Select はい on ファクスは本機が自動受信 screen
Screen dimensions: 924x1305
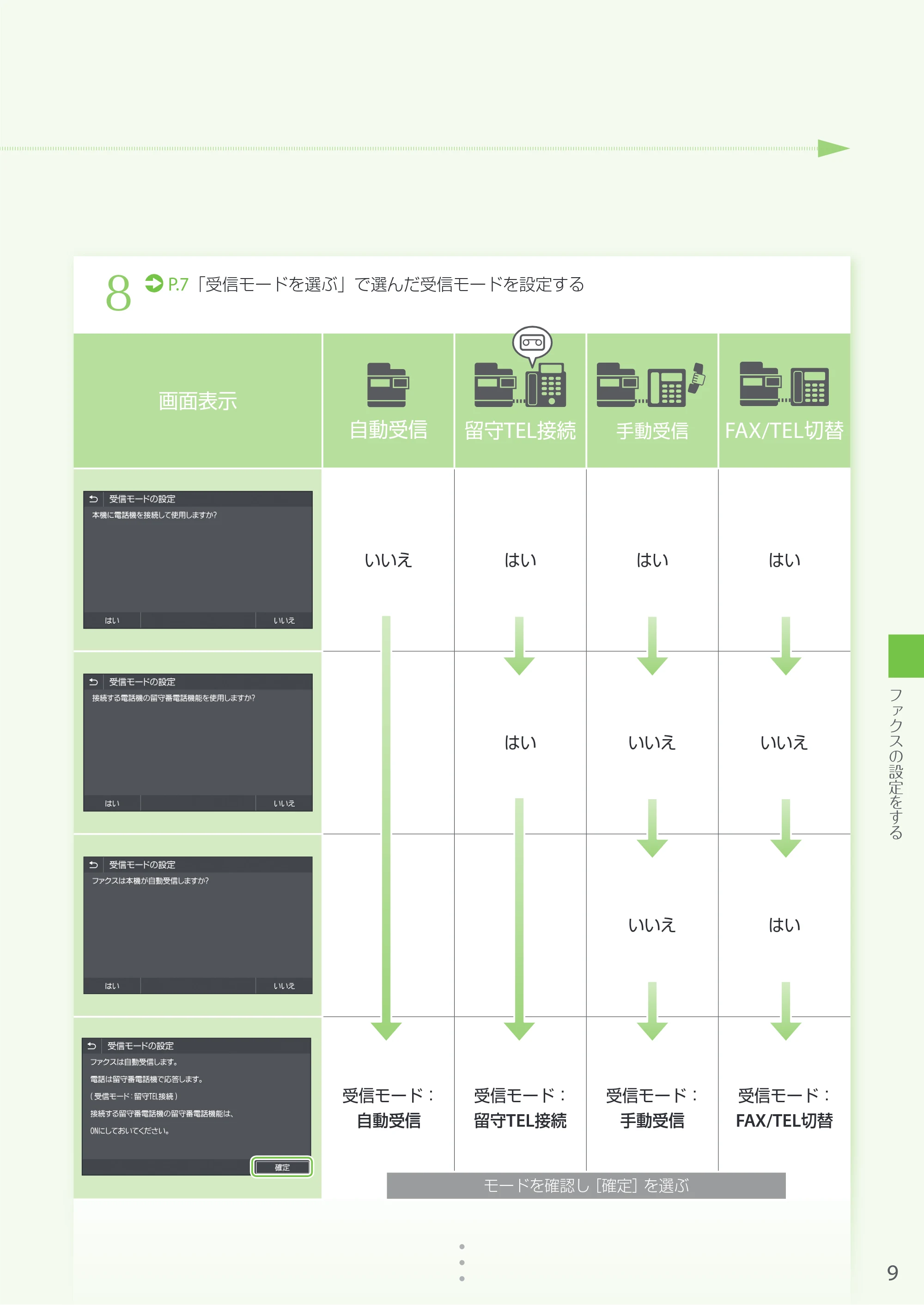(x=112, y=985)
